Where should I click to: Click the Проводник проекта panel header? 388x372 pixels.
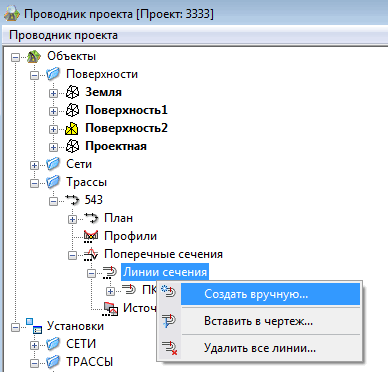[x=195, y=35]
